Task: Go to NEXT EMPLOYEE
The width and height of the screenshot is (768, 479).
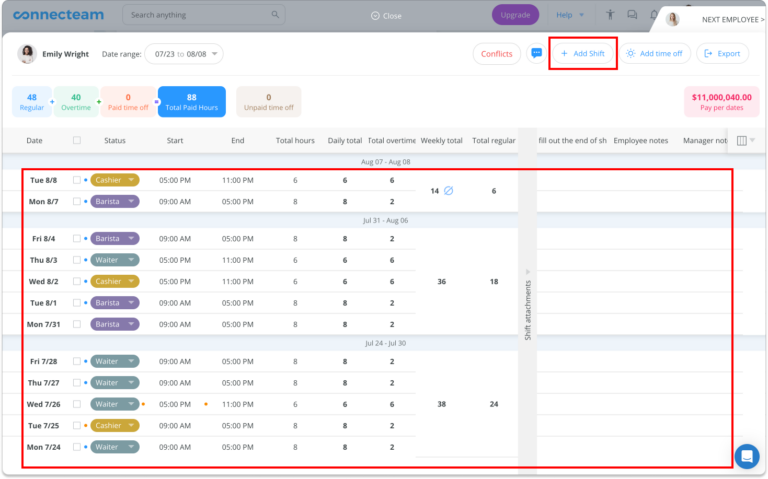Action: coord(733,20)
